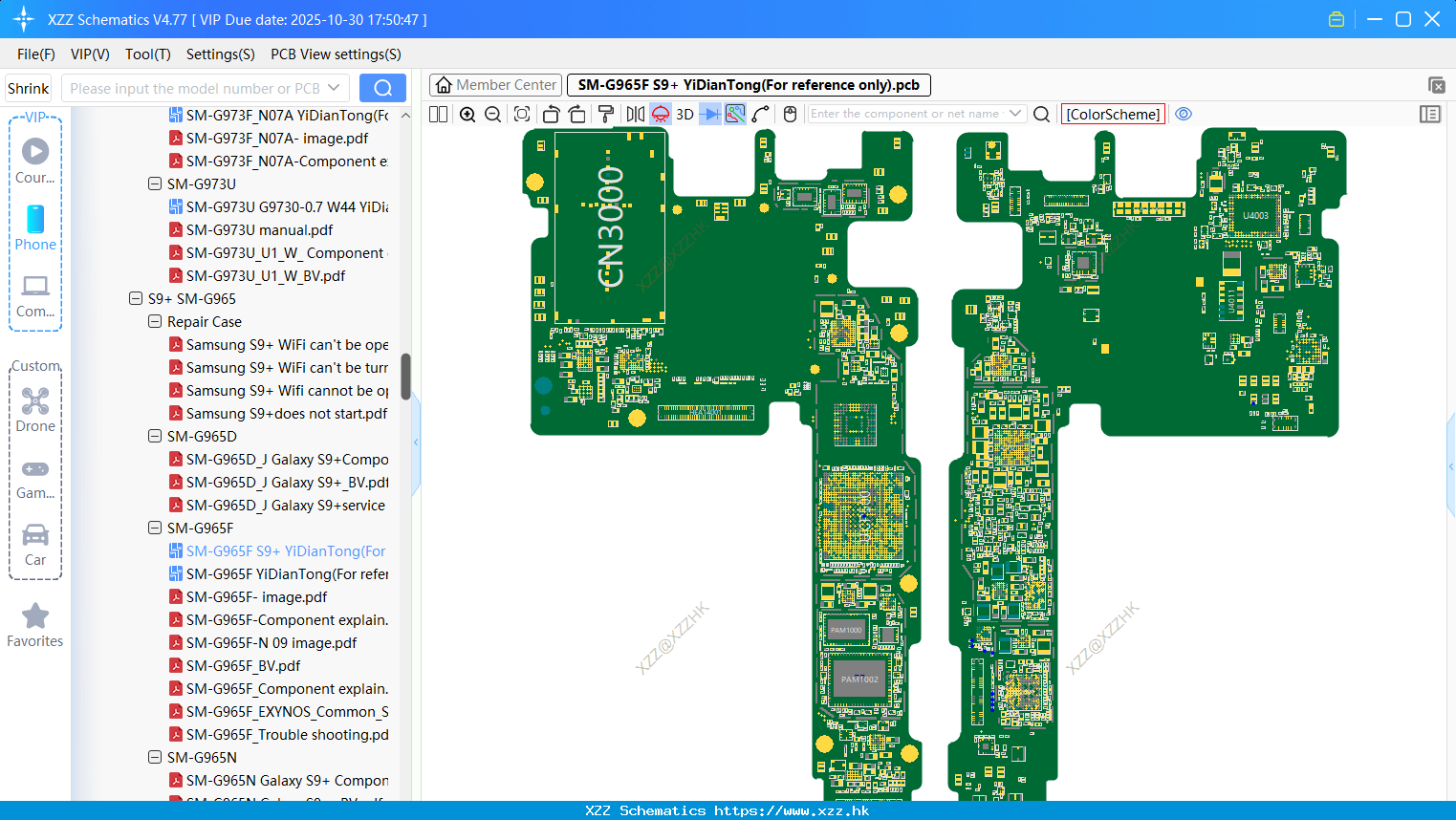Open the Game console category
Viewport: 1456px width, 820px height.
[35, 479]
